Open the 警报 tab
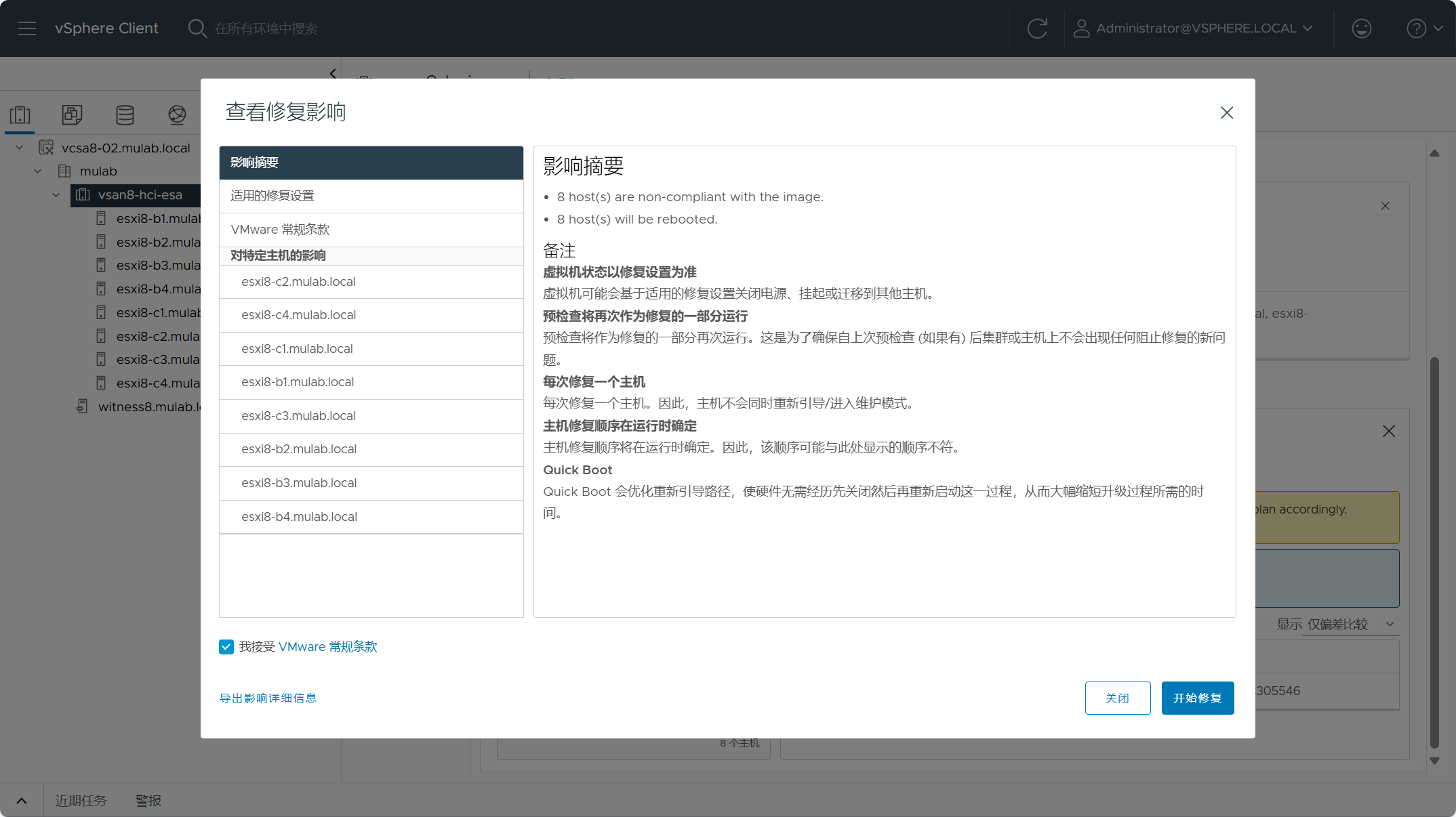1456x817 pixels. tap(148, 801)
